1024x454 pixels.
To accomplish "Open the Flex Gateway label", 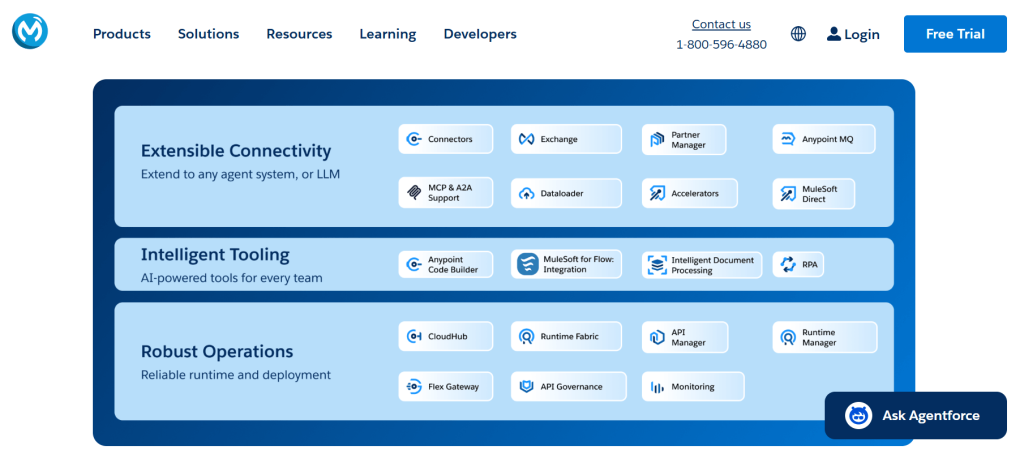I will tap(453, 387).
